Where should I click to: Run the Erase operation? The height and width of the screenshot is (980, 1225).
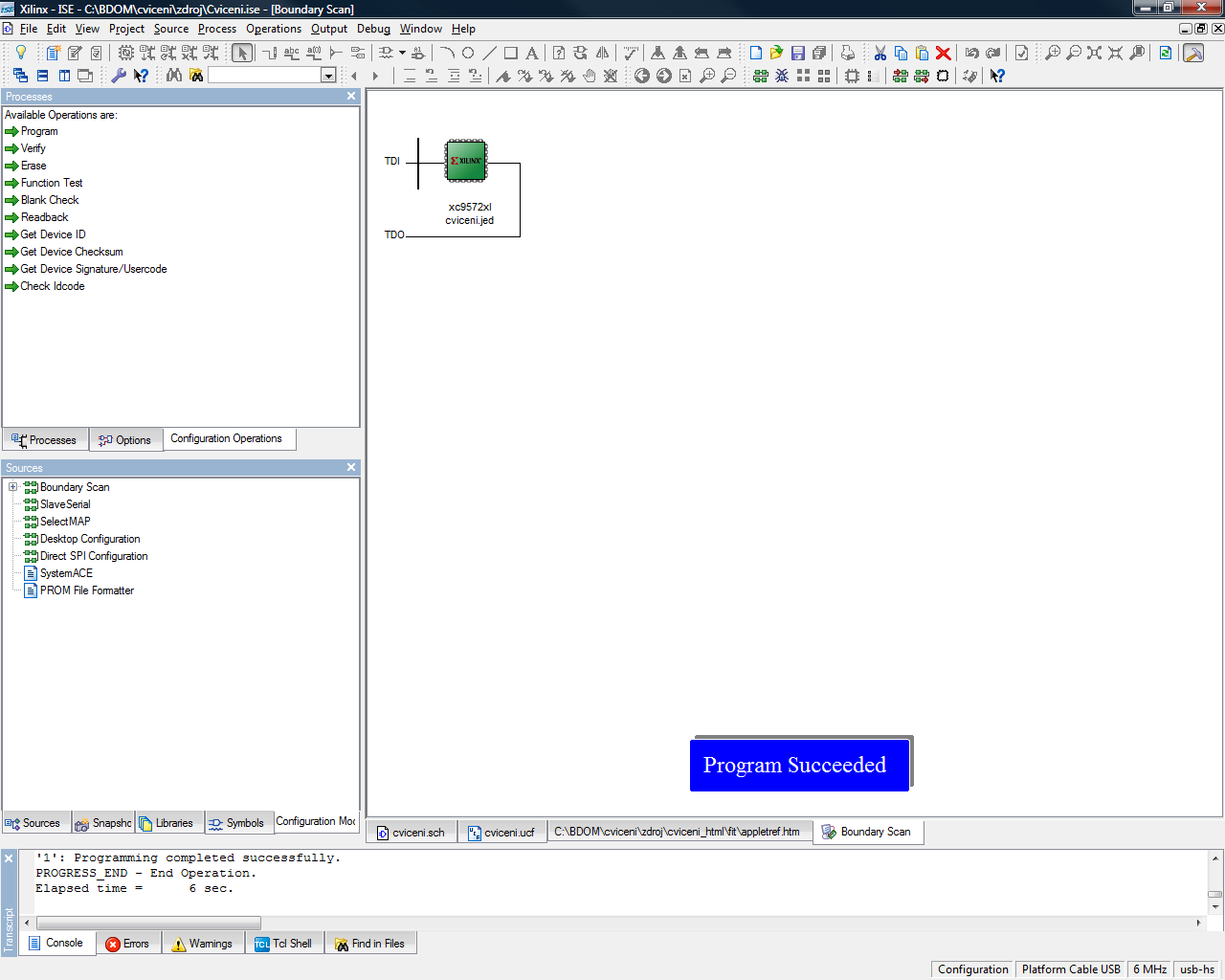[x=26, y=166]
